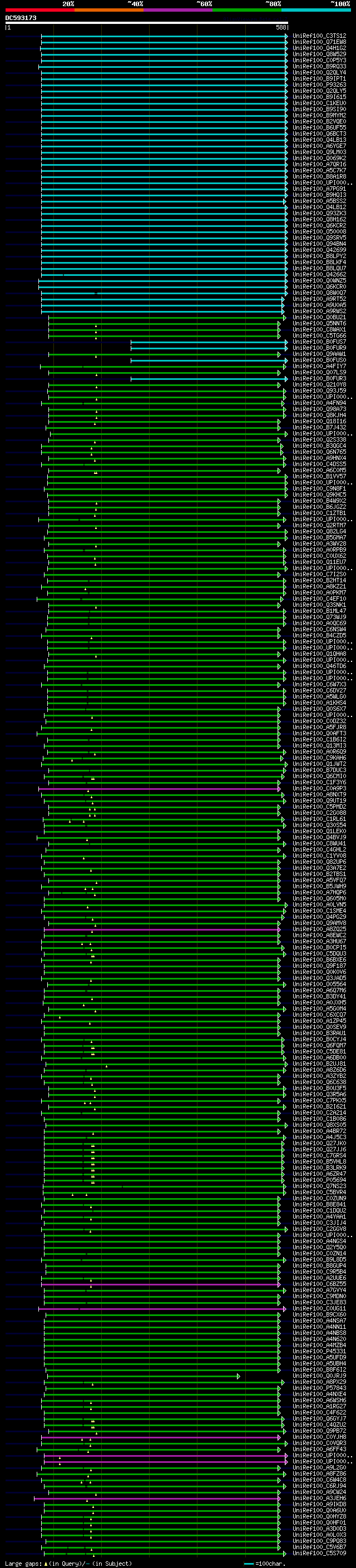The height and width of the screenshot is (1568, 356).
Task: Click UniRef100_Q6KCR0 hit name
Action: click(x=319, y=286)
